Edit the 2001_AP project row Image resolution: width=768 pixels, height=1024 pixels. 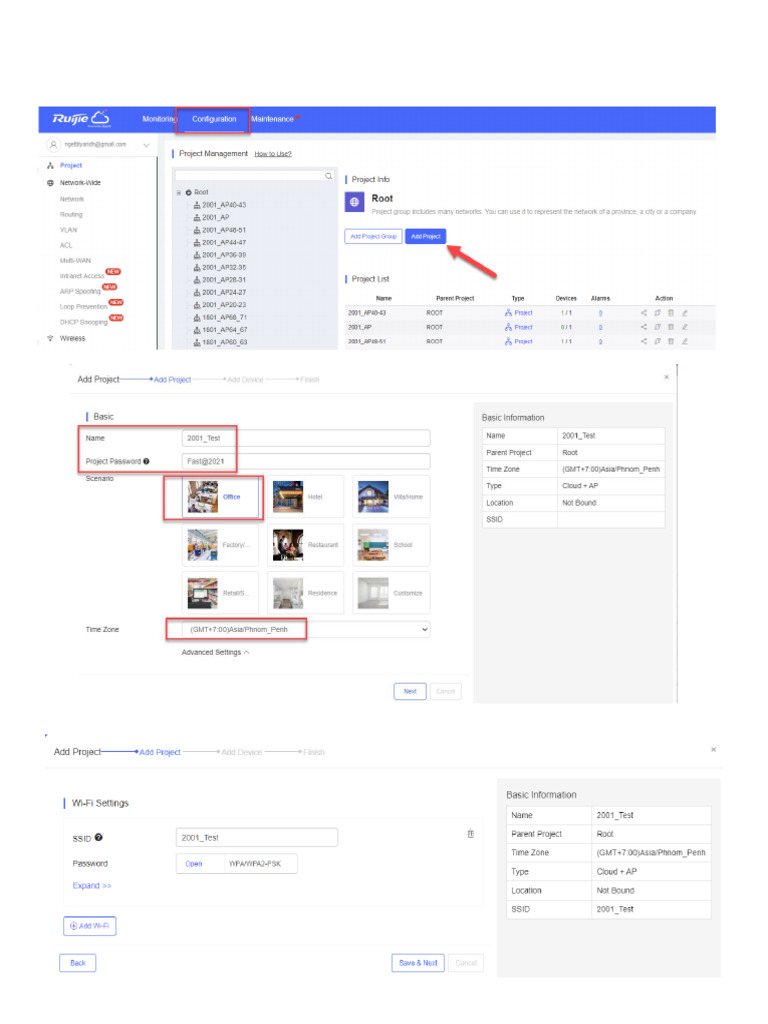pos(684,327)
